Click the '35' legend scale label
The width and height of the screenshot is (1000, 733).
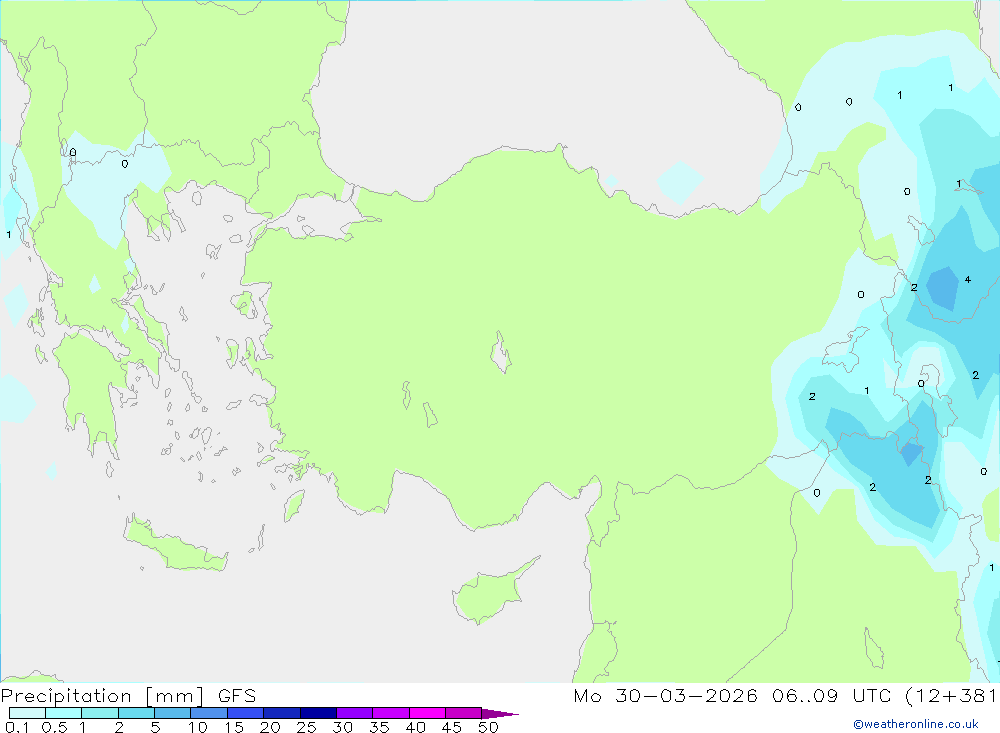(379, 727)
